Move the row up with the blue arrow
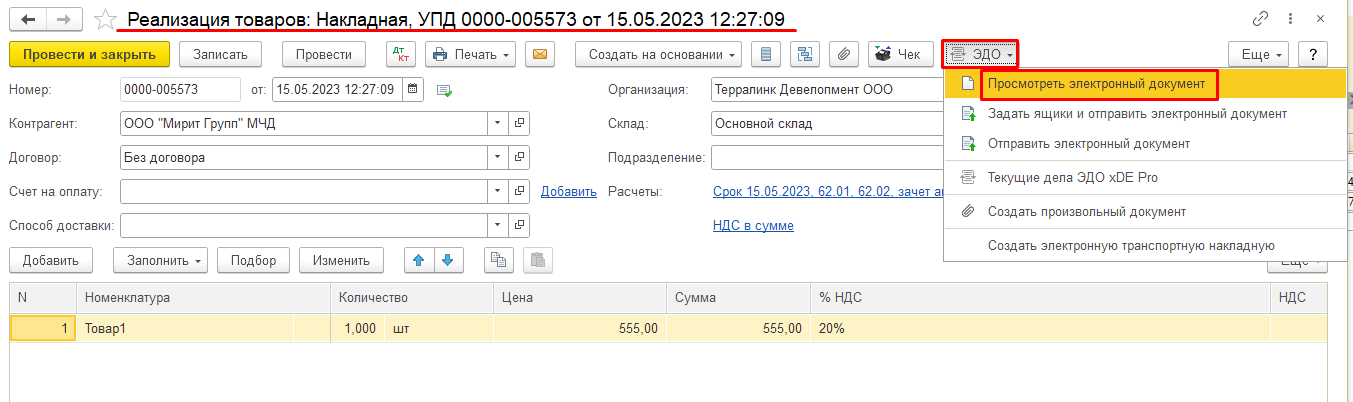The image size is (1353, 402). tap(419, 260)
